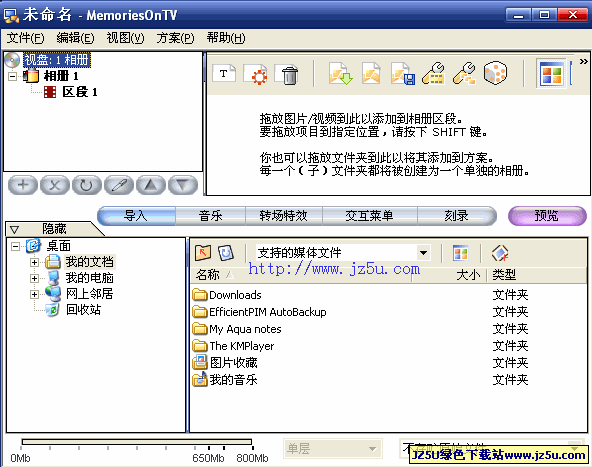The height and width of the screenshot is (467, 592).
Task: Move item up with triangle button
Action: (x=151, y=185)
